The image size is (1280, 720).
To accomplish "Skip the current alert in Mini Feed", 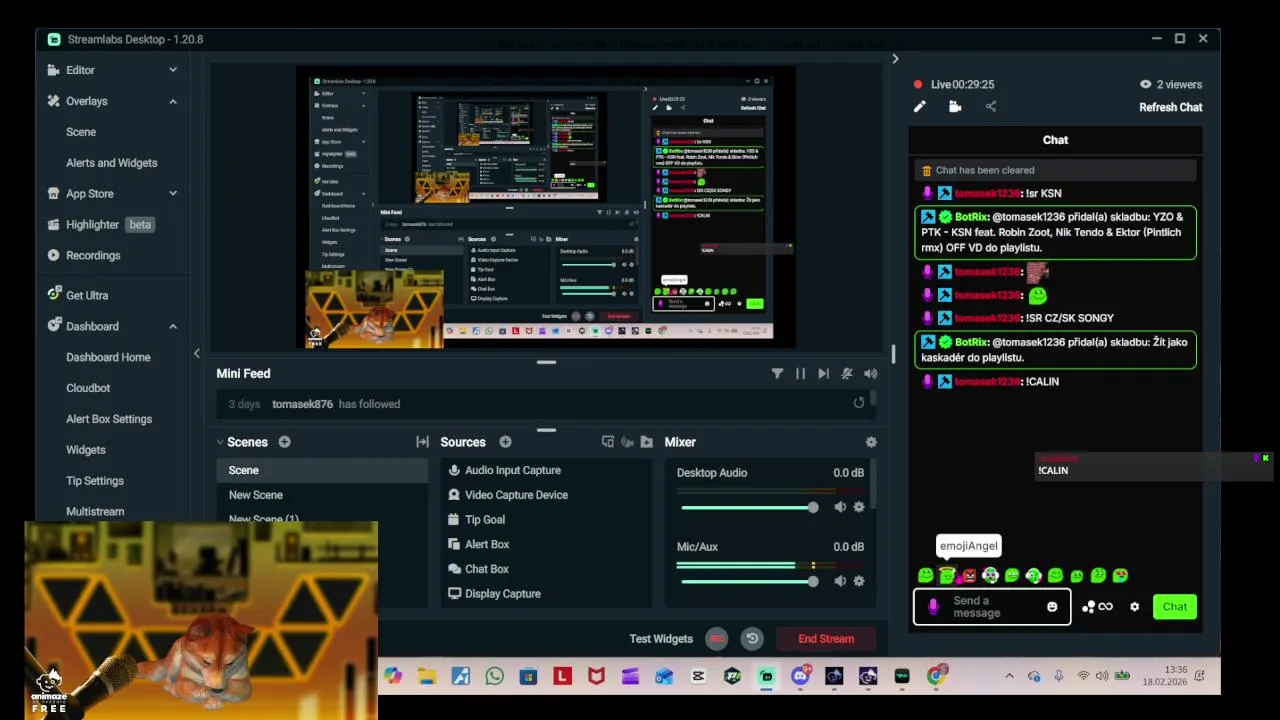I will (823, 373).
